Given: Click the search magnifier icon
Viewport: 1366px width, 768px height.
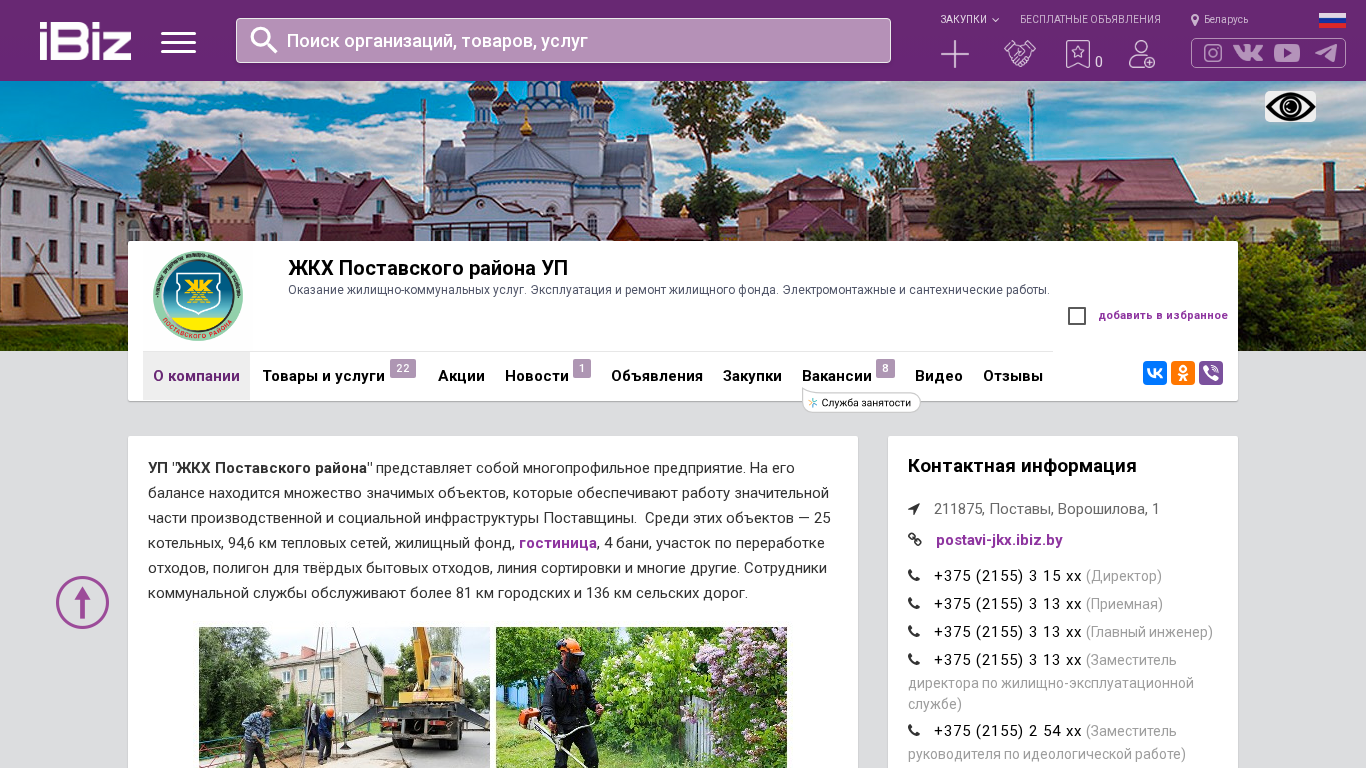Looking at the screenshot, I should coord(264,40).
